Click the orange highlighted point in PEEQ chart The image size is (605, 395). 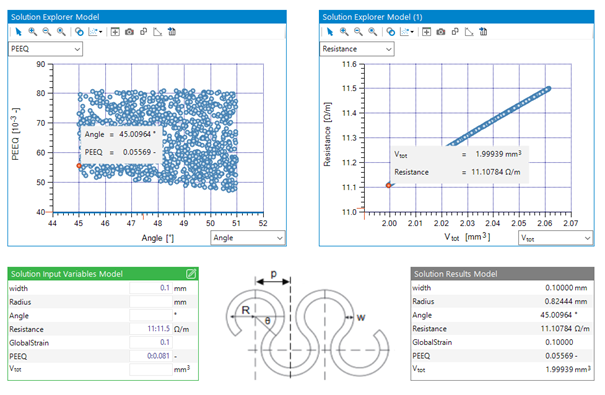(79, 166)
